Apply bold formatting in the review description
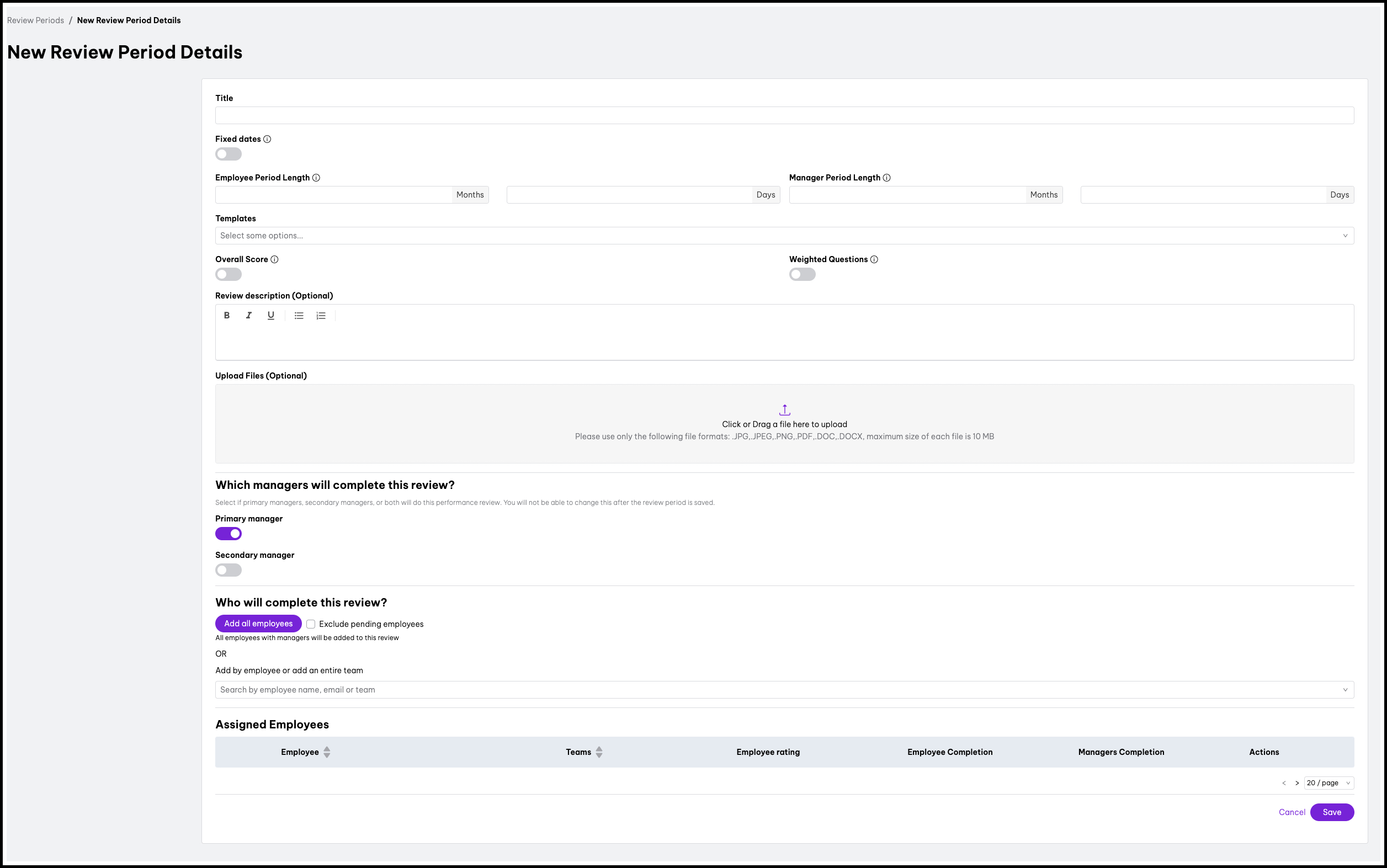The height and width of the screenshot is (868, 1387). tap(227, 315)
